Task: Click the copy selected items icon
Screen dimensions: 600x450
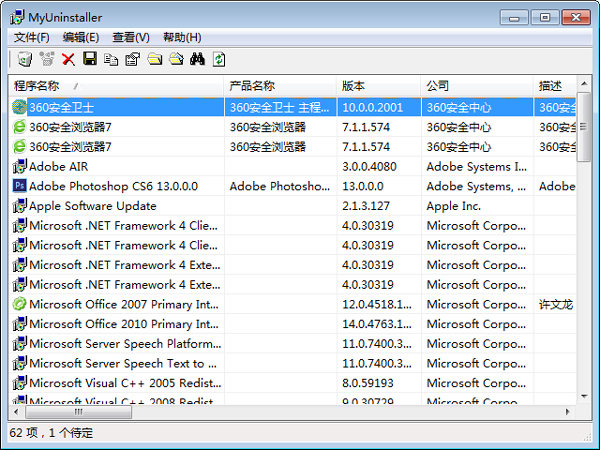Action: point(111,59)
